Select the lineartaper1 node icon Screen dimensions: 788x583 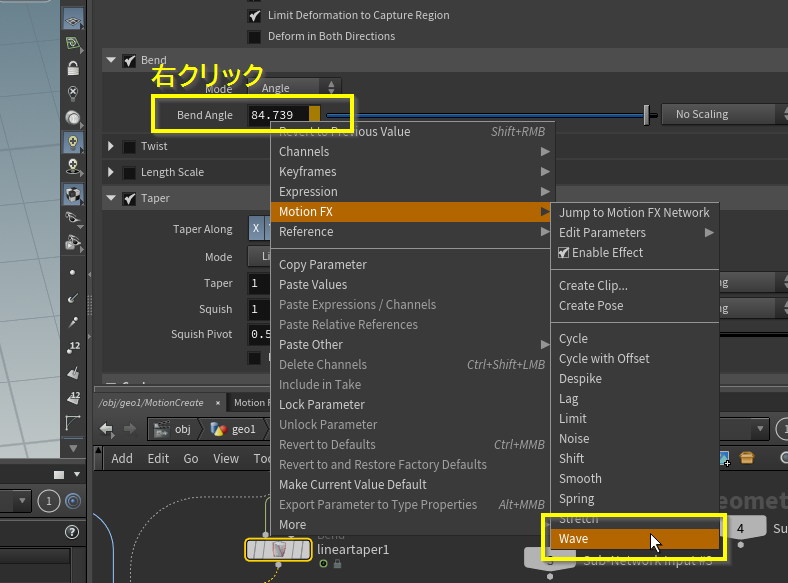[278, 549]
